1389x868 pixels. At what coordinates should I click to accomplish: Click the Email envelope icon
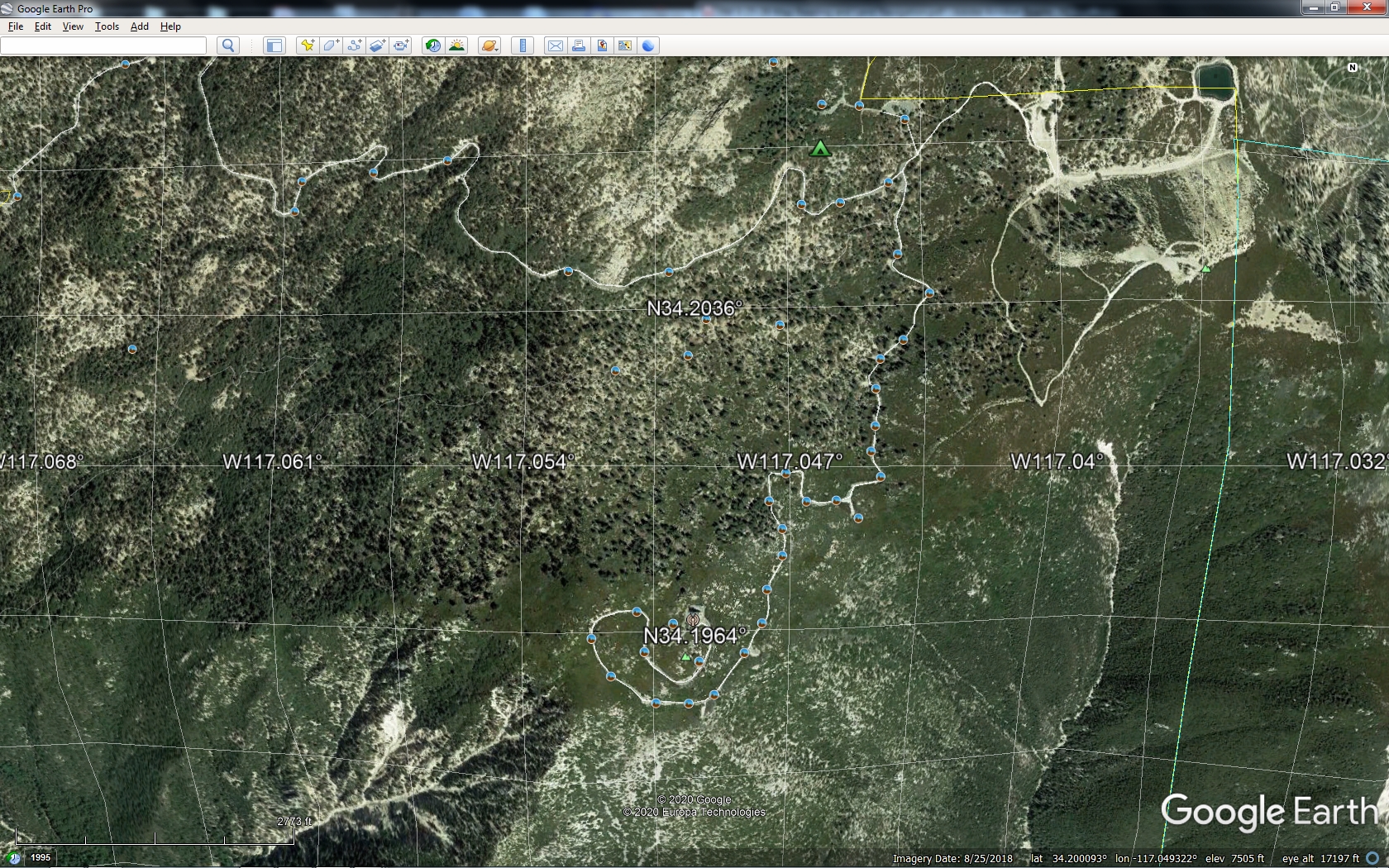coord(556,45)
